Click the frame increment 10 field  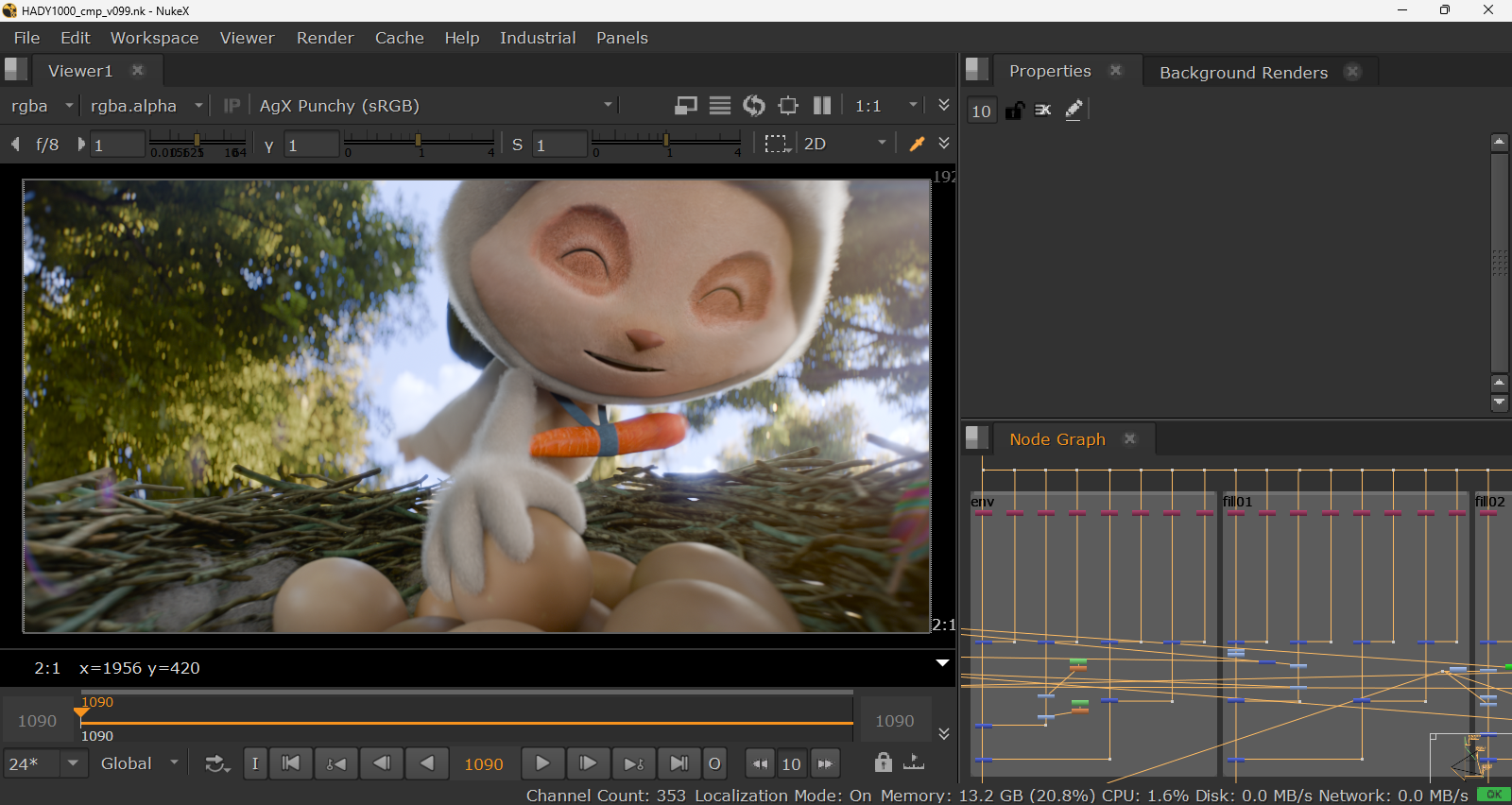792,763
